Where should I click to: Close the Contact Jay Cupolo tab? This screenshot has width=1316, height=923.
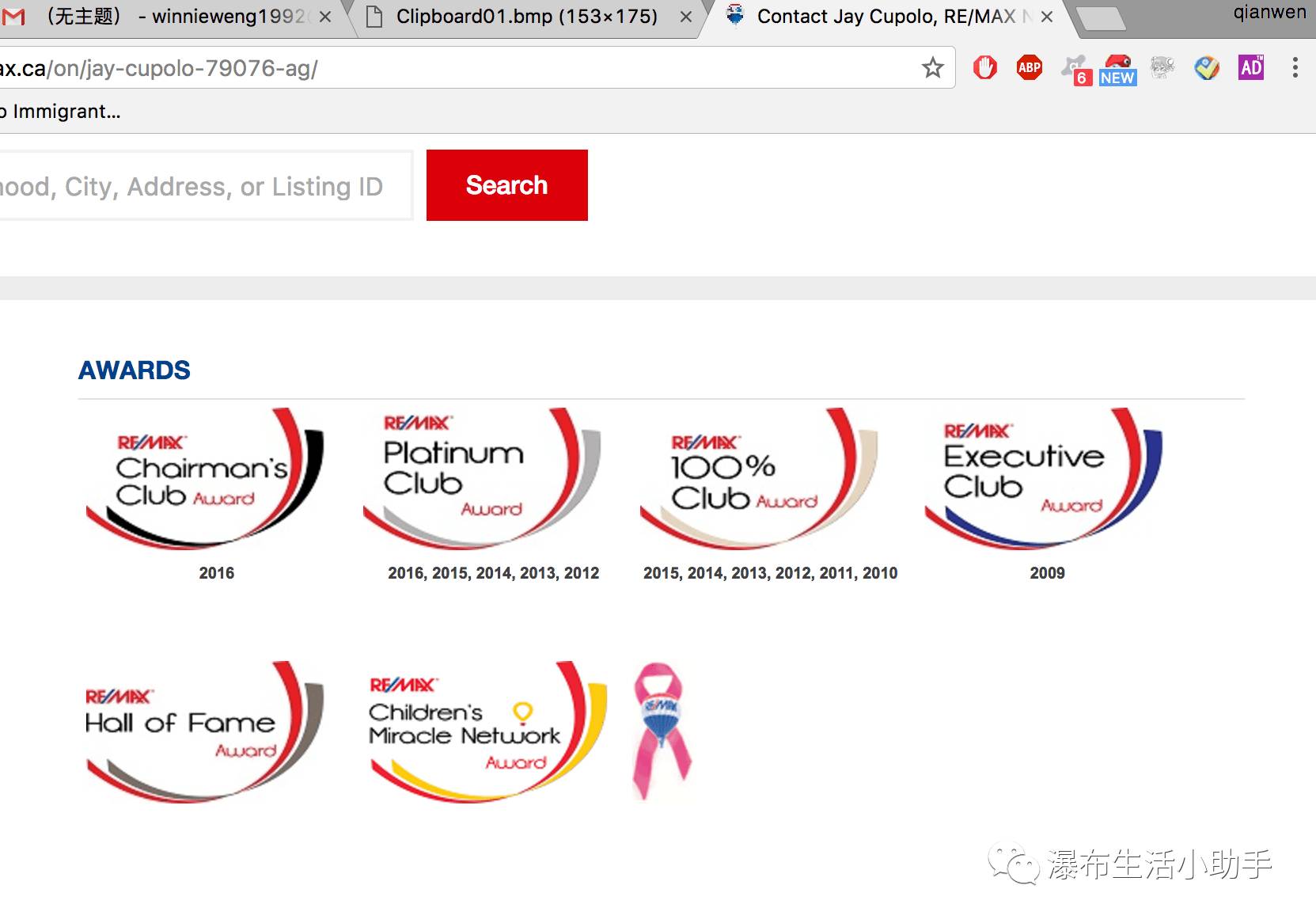click(1047, 17)
